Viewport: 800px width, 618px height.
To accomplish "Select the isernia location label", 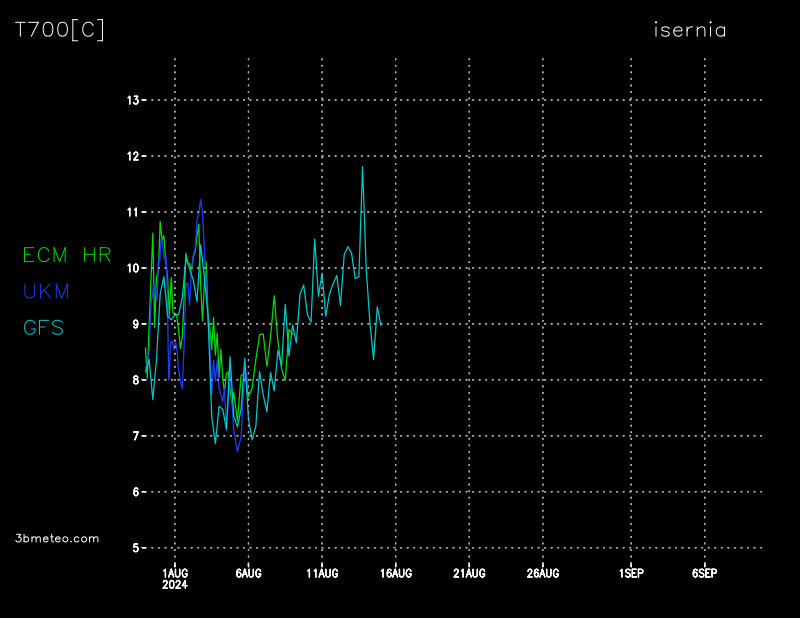I will pyautogui.click(x=689, y=30).
